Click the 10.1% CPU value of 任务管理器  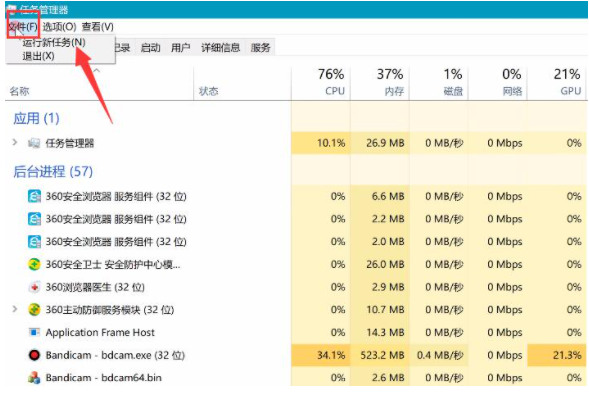[x=331, y=143]
